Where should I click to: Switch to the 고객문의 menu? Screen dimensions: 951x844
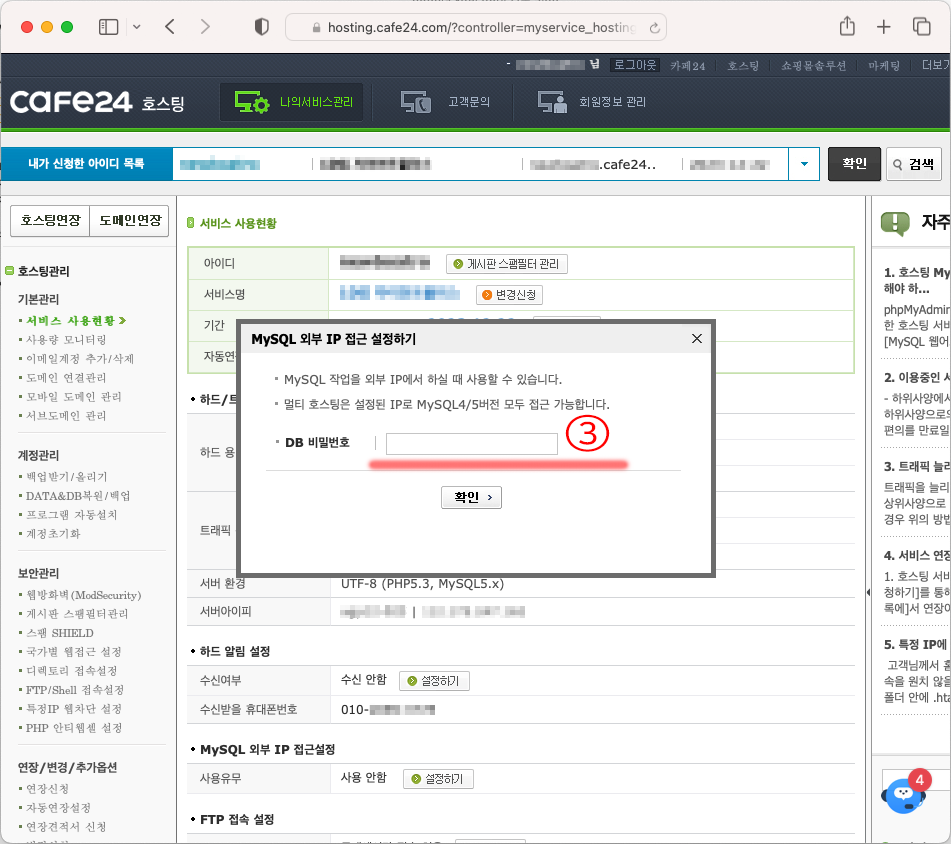point(445,102)
